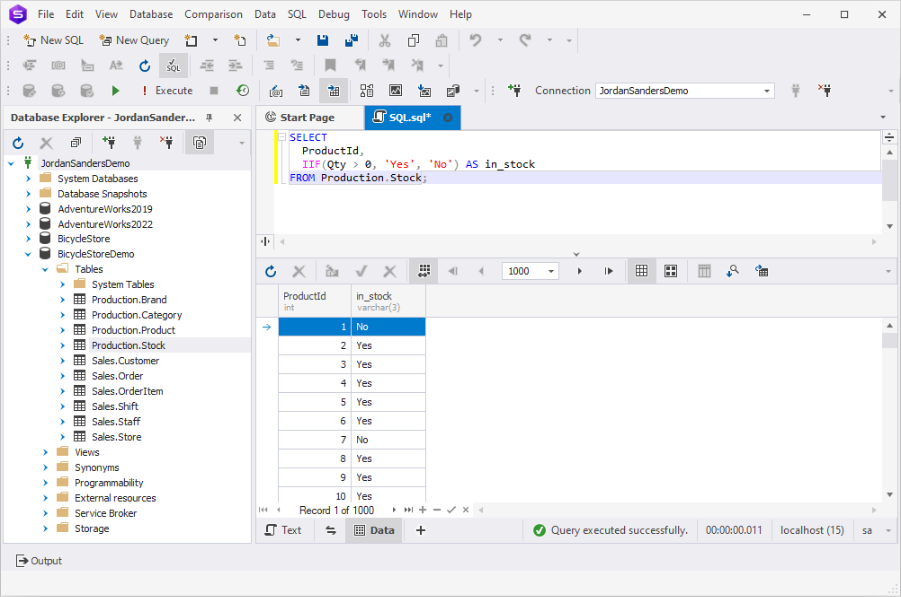Click New Connection icon in Database Explorer
Screen dimensions: 901x597
point(109,143)
